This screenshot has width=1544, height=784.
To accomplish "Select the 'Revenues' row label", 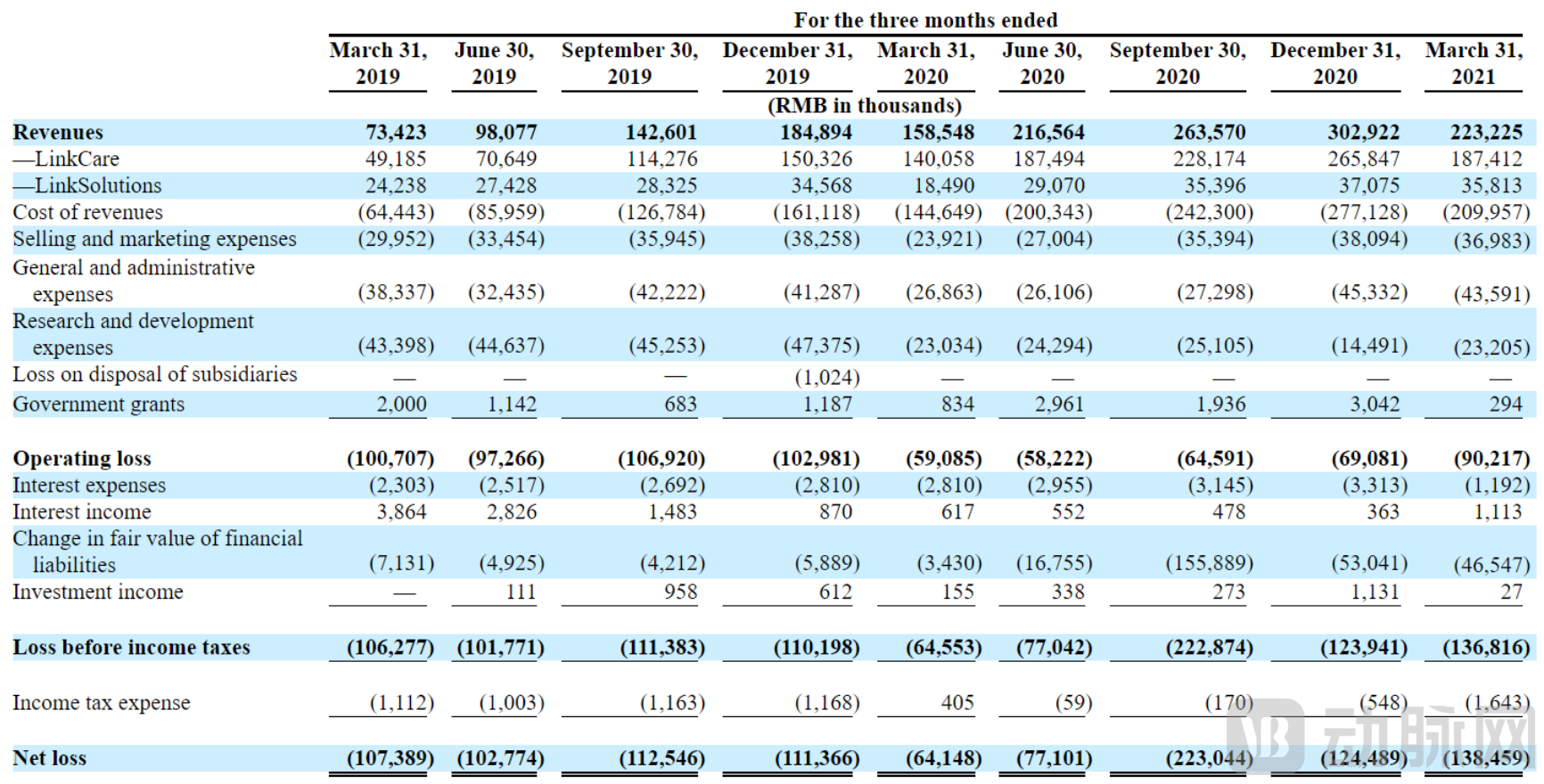I will click(58, 133).
